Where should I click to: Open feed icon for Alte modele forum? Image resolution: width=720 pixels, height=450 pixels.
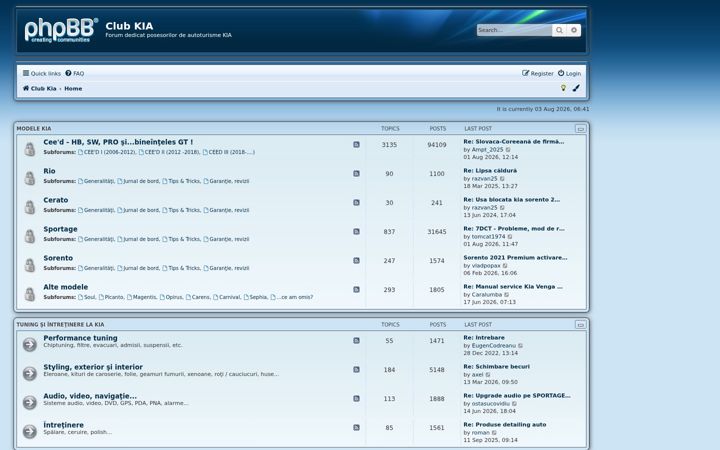(x=356, y=289)
